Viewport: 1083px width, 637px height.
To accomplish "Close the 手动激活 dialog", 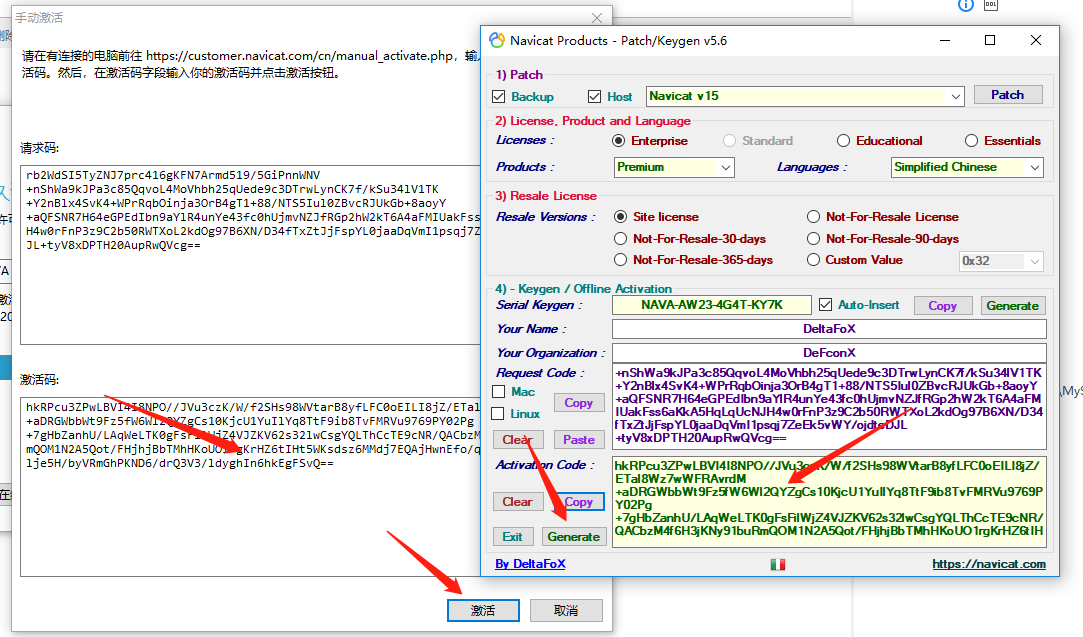I will [597, 18].
